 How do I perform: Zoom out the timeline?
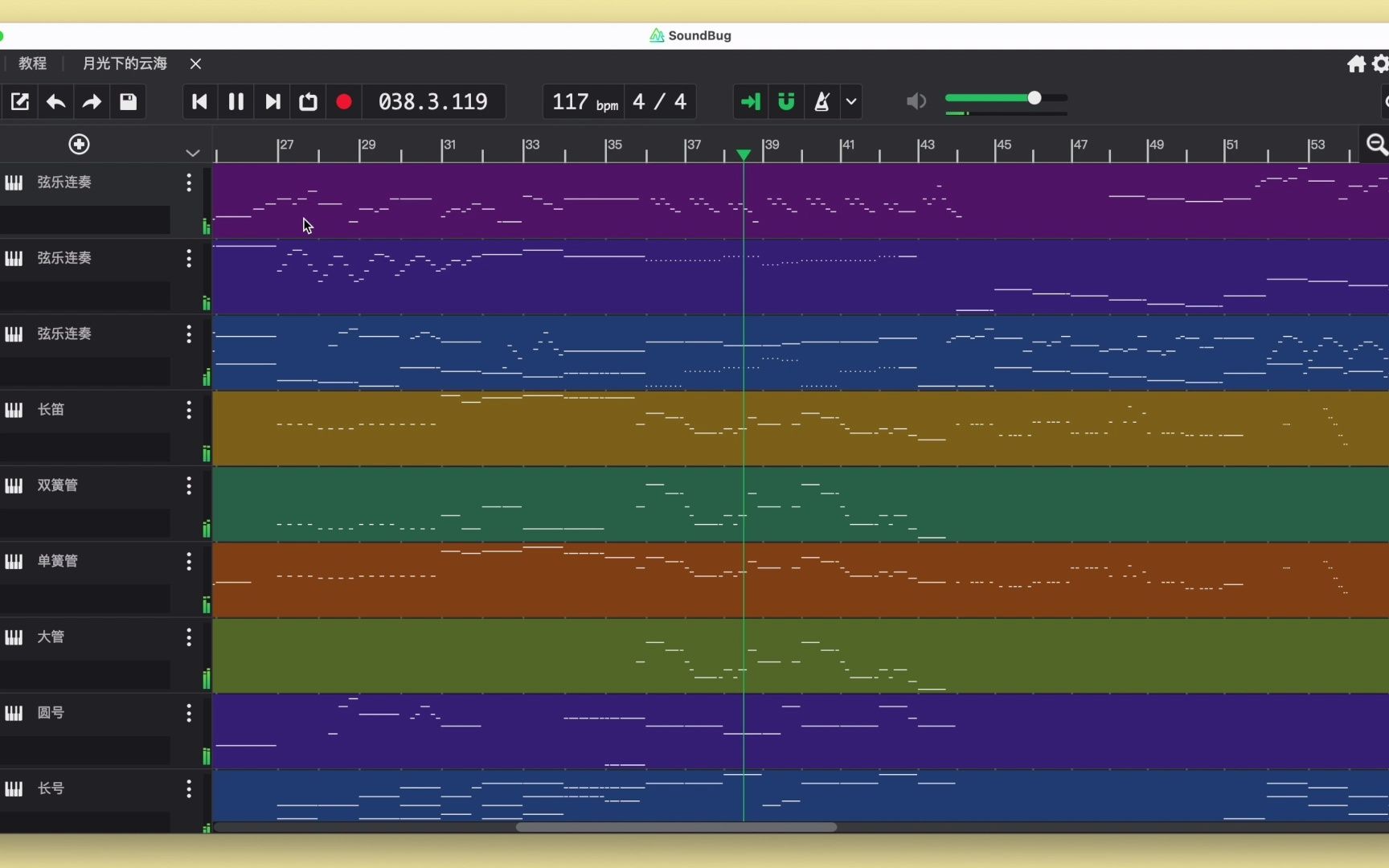click(x=1377, y=145)
